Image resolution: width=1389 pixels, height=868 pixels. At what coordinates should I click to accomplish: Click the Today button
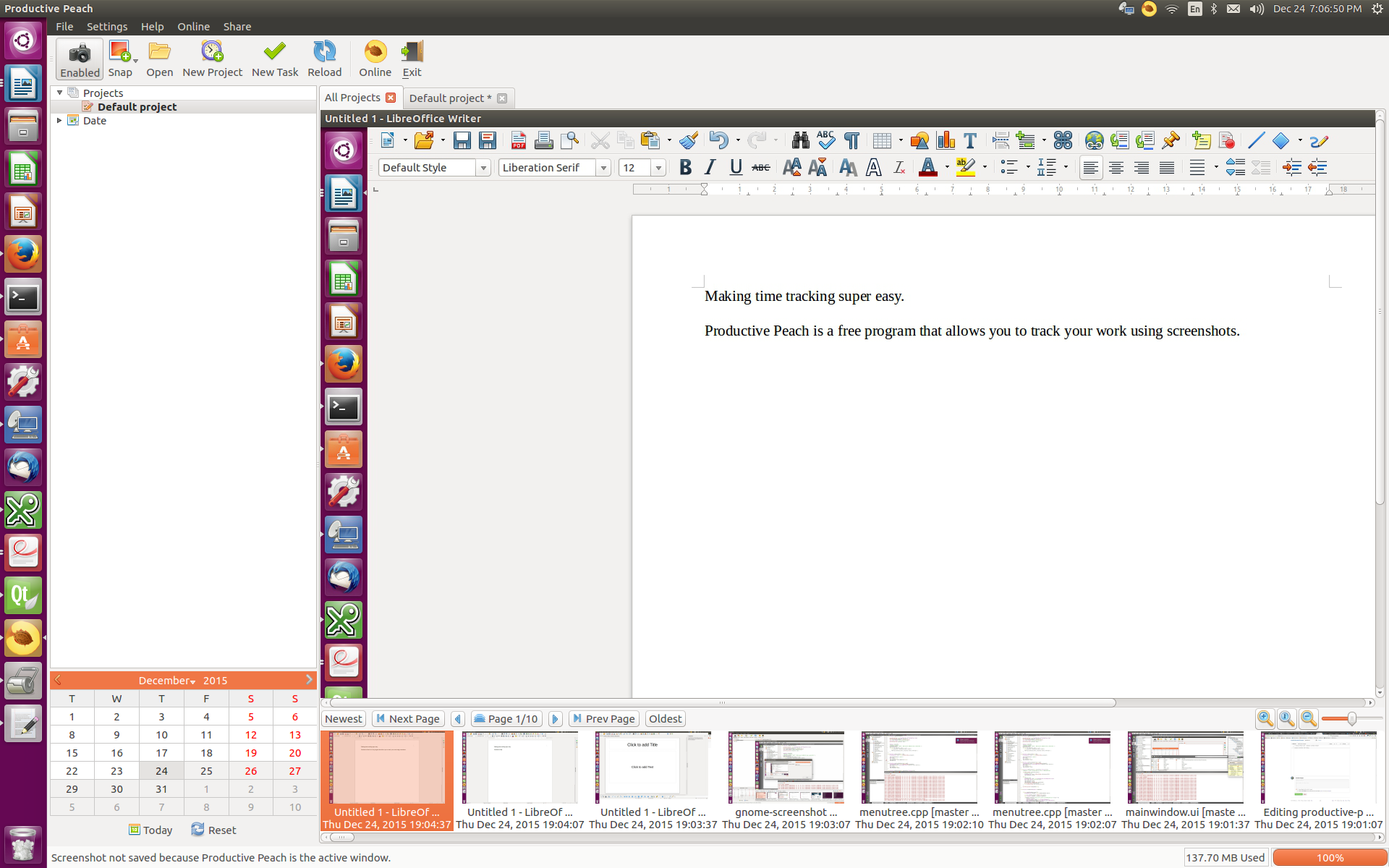[x=150, y=830]
